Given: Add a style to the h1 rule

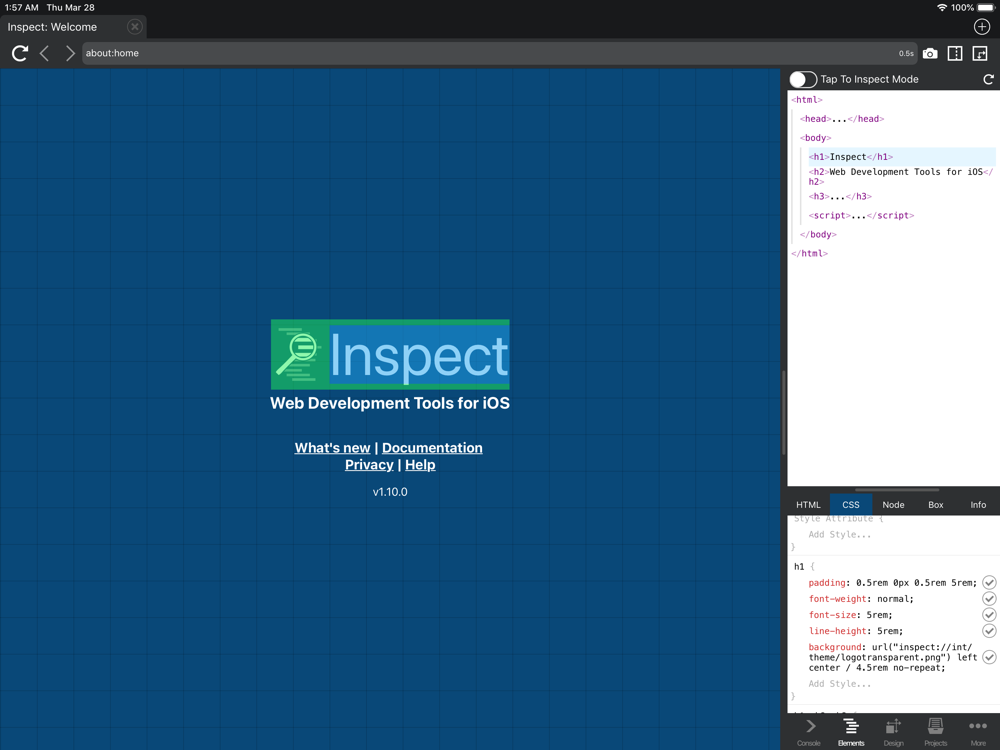Looking at the screenshot, I should click(x=839, y=684).
